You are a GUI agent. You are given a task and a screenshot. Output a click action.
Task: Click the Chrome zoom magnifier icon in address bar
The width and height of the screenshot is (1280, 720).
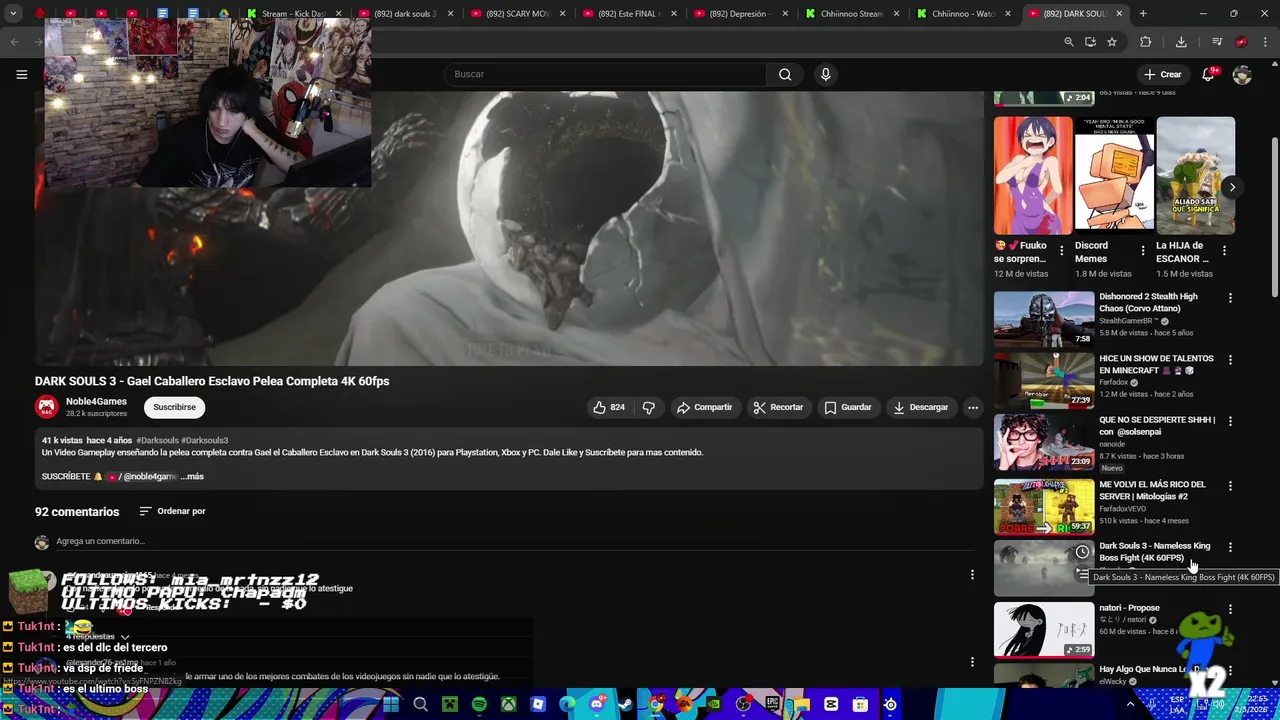[1069, 42]
